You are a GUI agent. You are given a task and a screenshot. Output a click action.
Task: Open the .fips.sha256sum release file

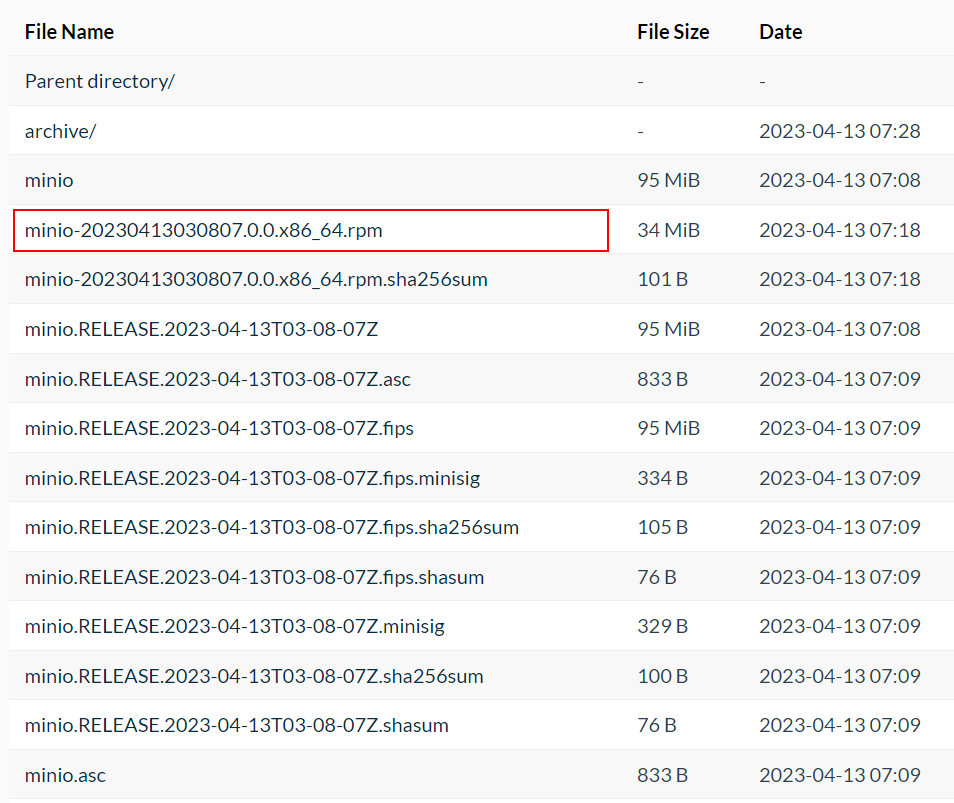(x=272, y=527)
